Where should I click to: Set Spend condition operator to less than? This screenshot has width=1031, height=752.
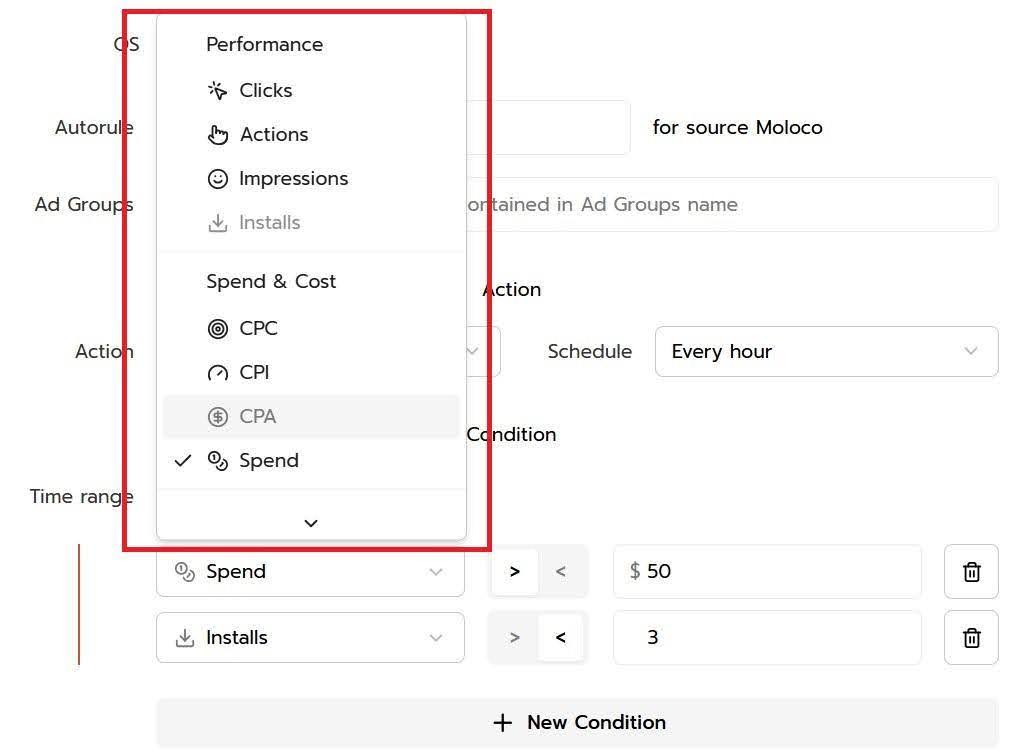[x=561, y=572]
